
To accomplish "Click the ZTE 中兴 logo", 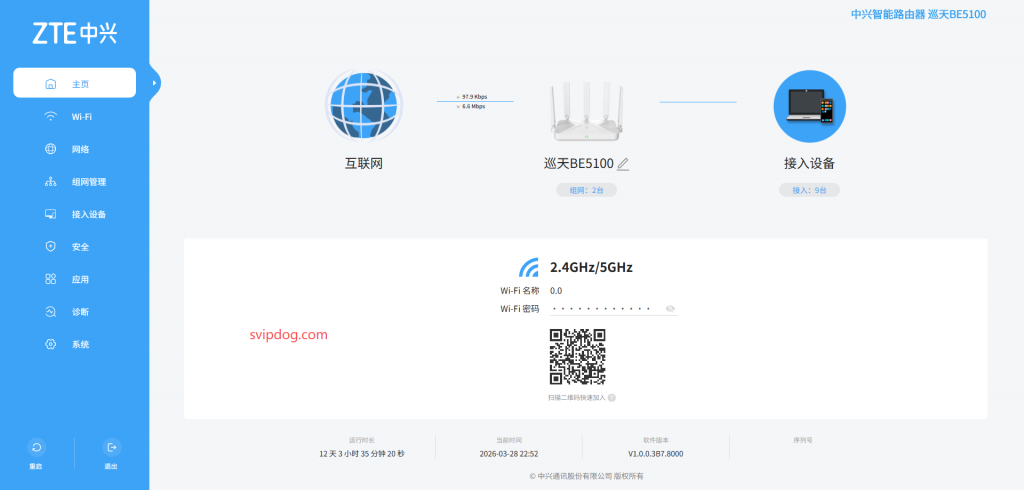I will click(x=74, y=33).
